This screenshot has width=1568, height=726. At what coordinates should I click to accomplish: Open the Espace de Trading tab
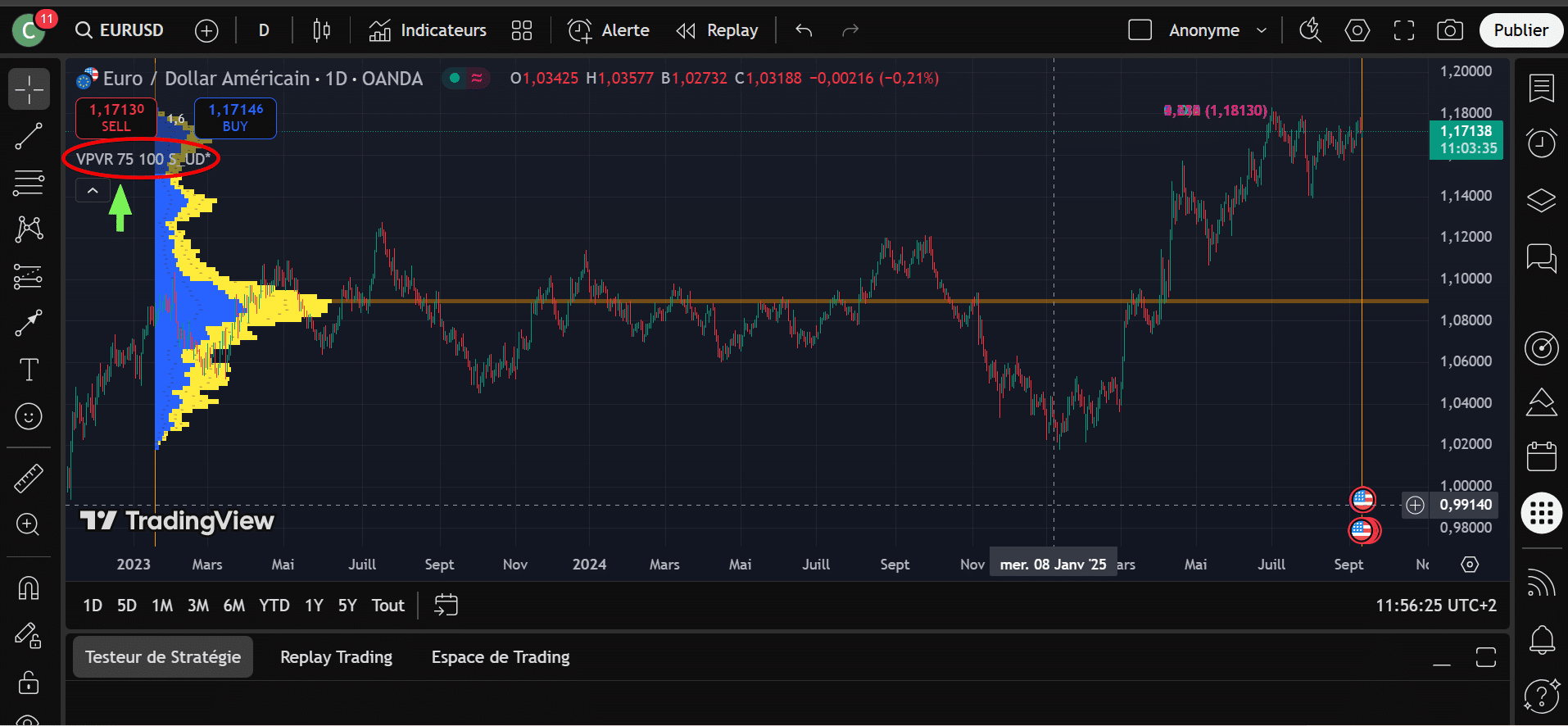pos(500,657)
